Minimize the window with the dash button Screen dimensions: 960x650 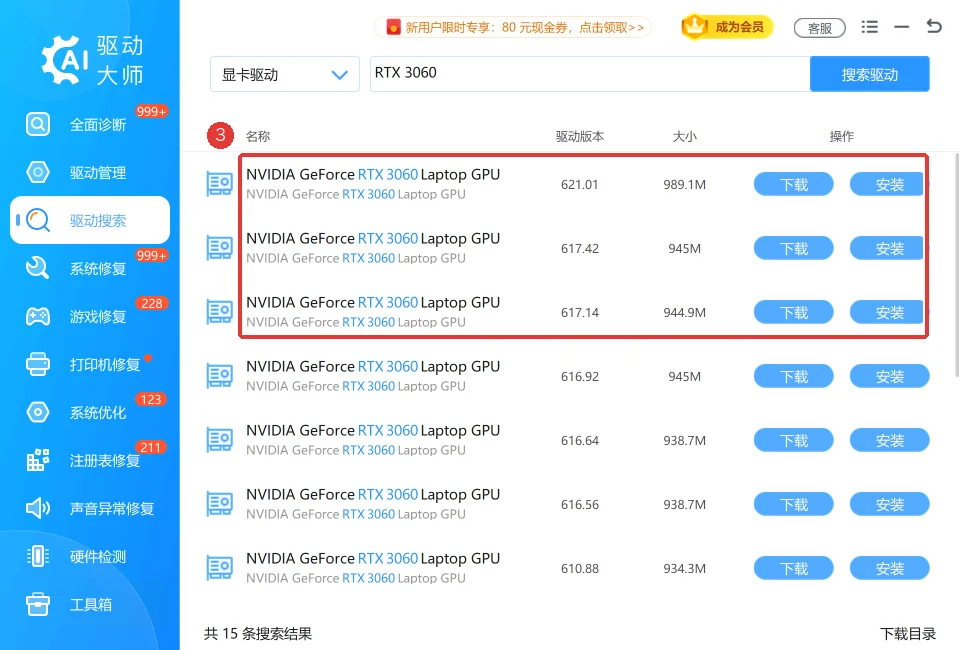pyautogui.click(x=901, y=27)
